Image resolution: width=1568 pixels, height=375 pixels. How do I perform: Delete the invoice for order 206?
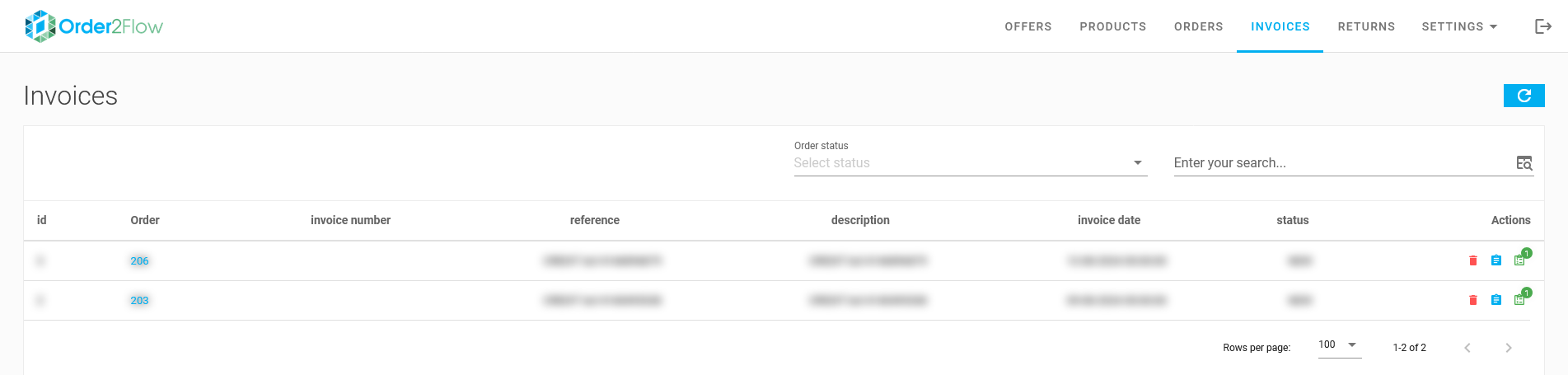pyautogui.click(x=1473, y=261)
